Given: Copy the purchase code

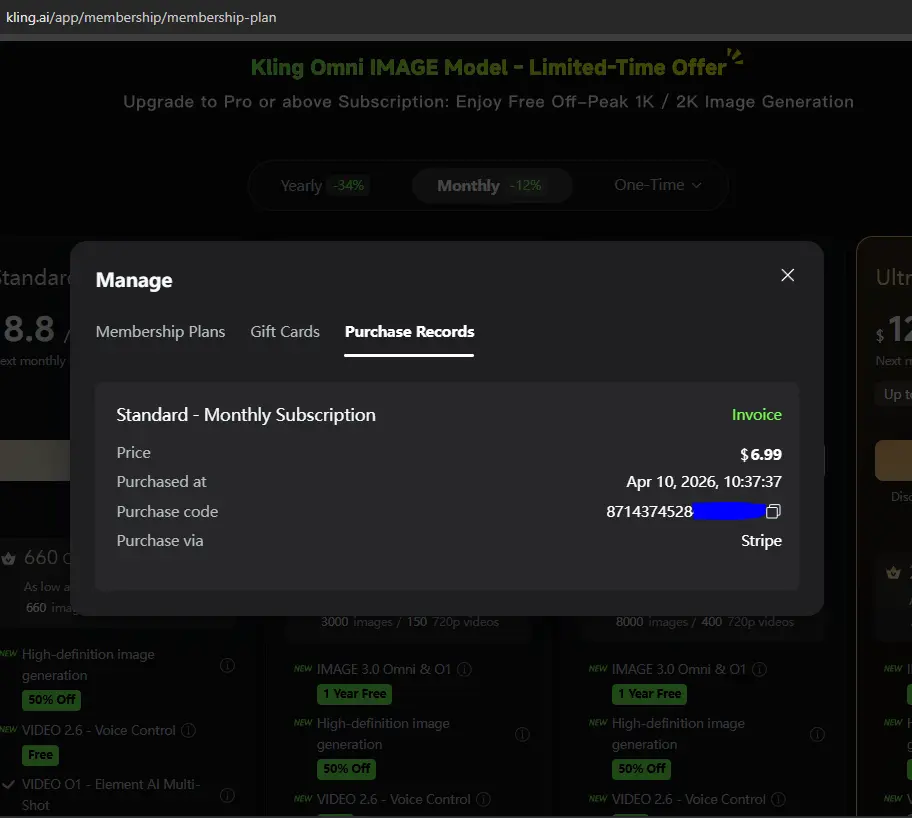Looking at the screenshot, I should pyautogui.click(x=773, y=511).
